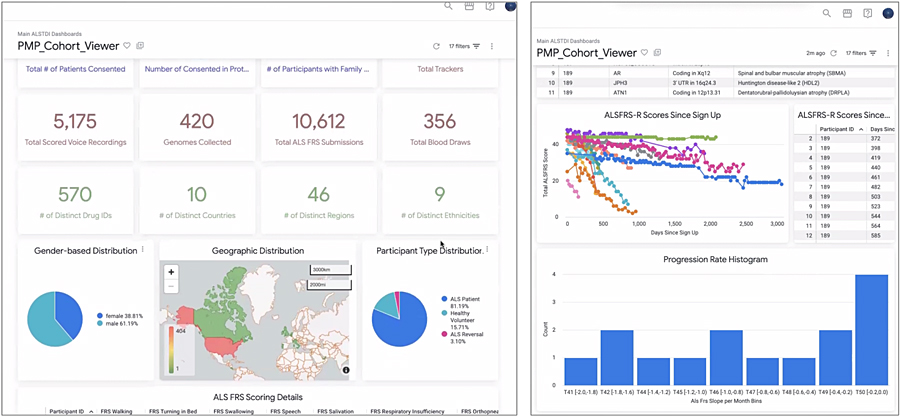The width and height of the screenshot is (900, 416).
Task: Favorite PMP_Cohort_Viewer with heart in left window
Action: (127, 46)
